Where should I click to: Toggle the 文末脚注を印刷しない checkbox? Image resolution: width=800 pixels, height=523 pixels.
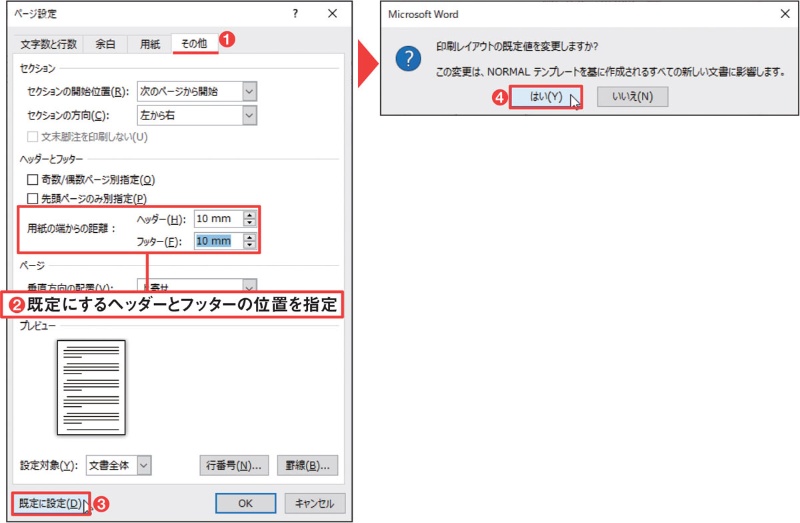(x=34, y=136)
